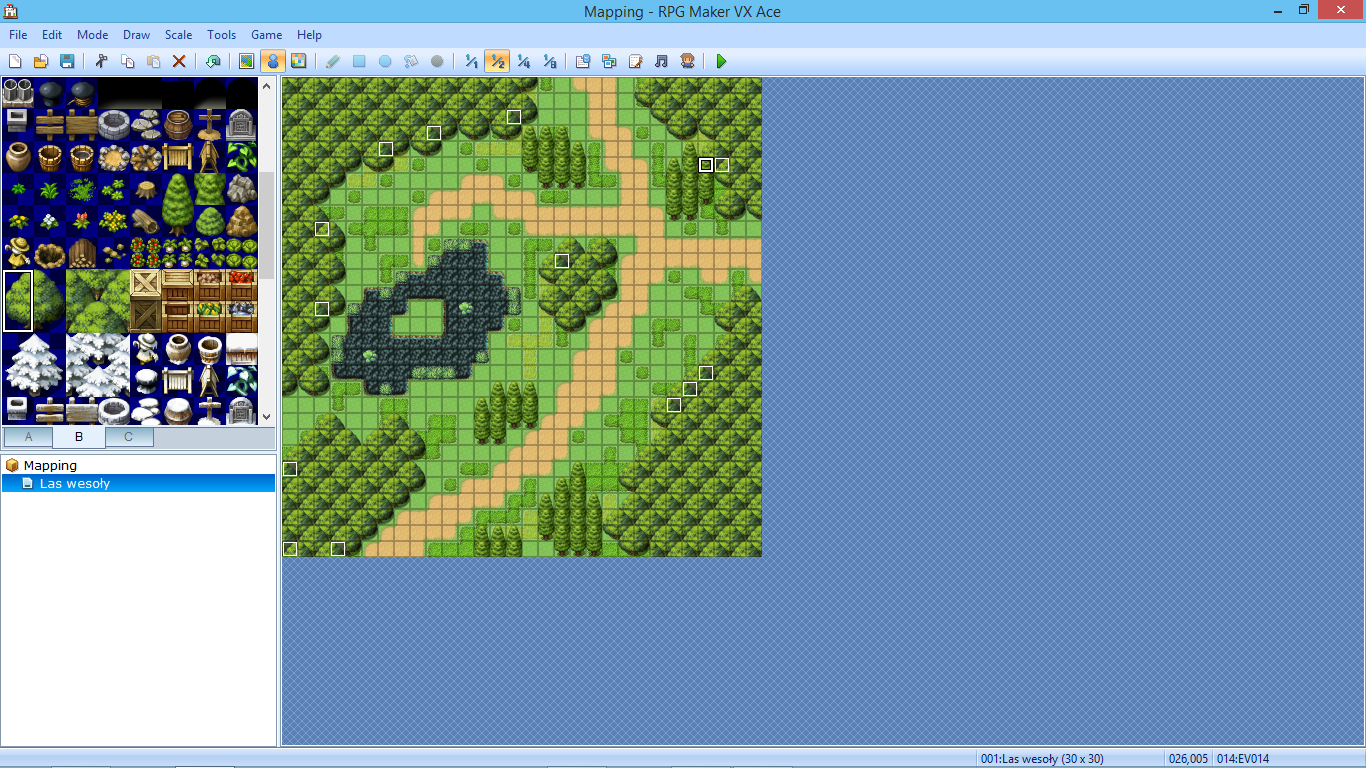Pick the tall green conifer tree tile
The height and width of the screenshot is (768, 1366).
178,206
